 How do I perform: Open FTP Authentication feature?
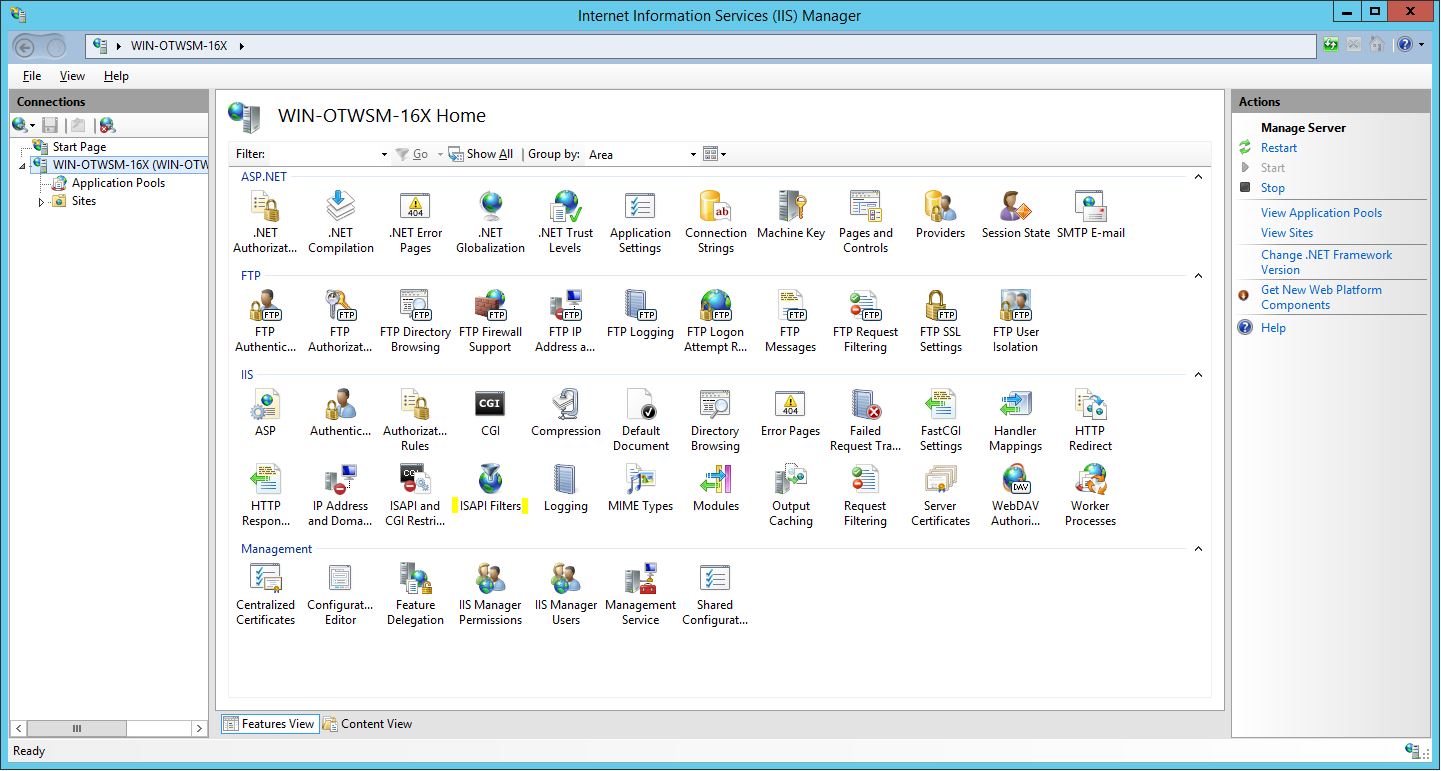coord(265,320)
